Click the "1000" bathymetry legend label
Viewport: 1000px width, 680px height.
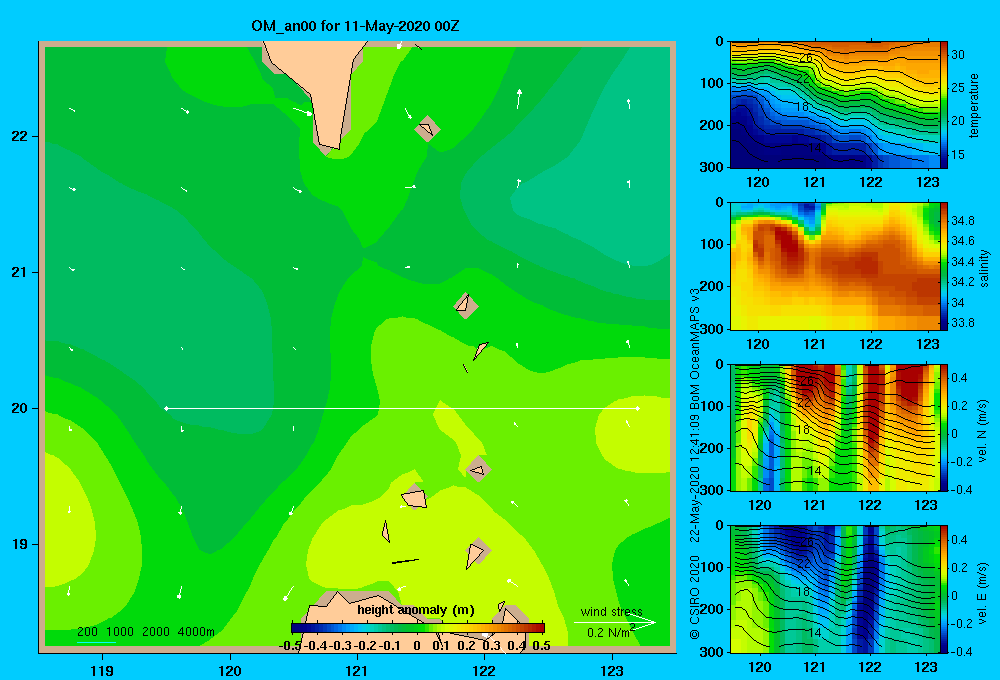click(120, 632)
